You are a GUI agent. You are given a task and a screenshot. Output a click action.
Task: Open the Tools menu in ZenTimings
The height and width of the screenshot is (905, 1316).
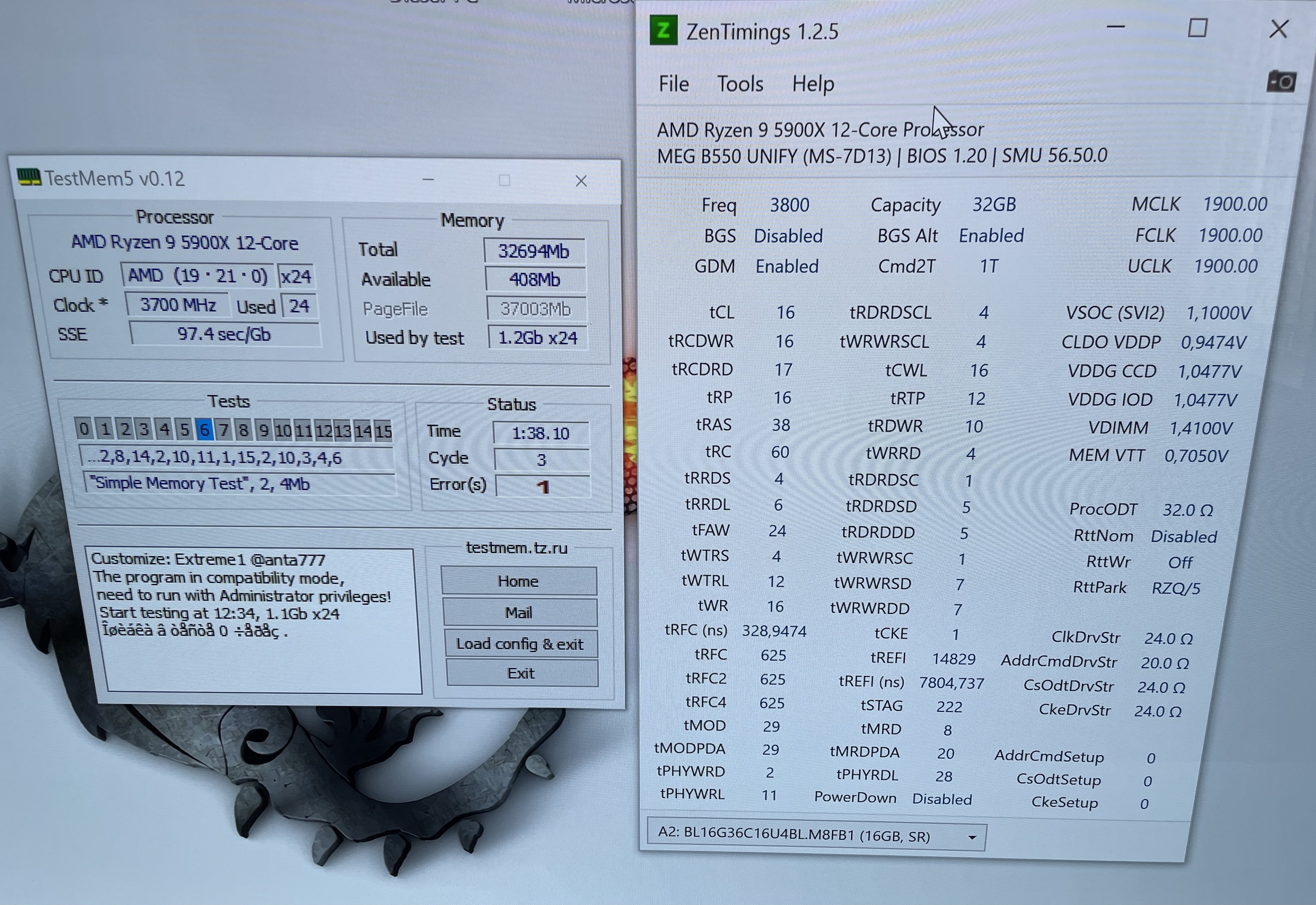pyautogui.click(x=740, y=84)
